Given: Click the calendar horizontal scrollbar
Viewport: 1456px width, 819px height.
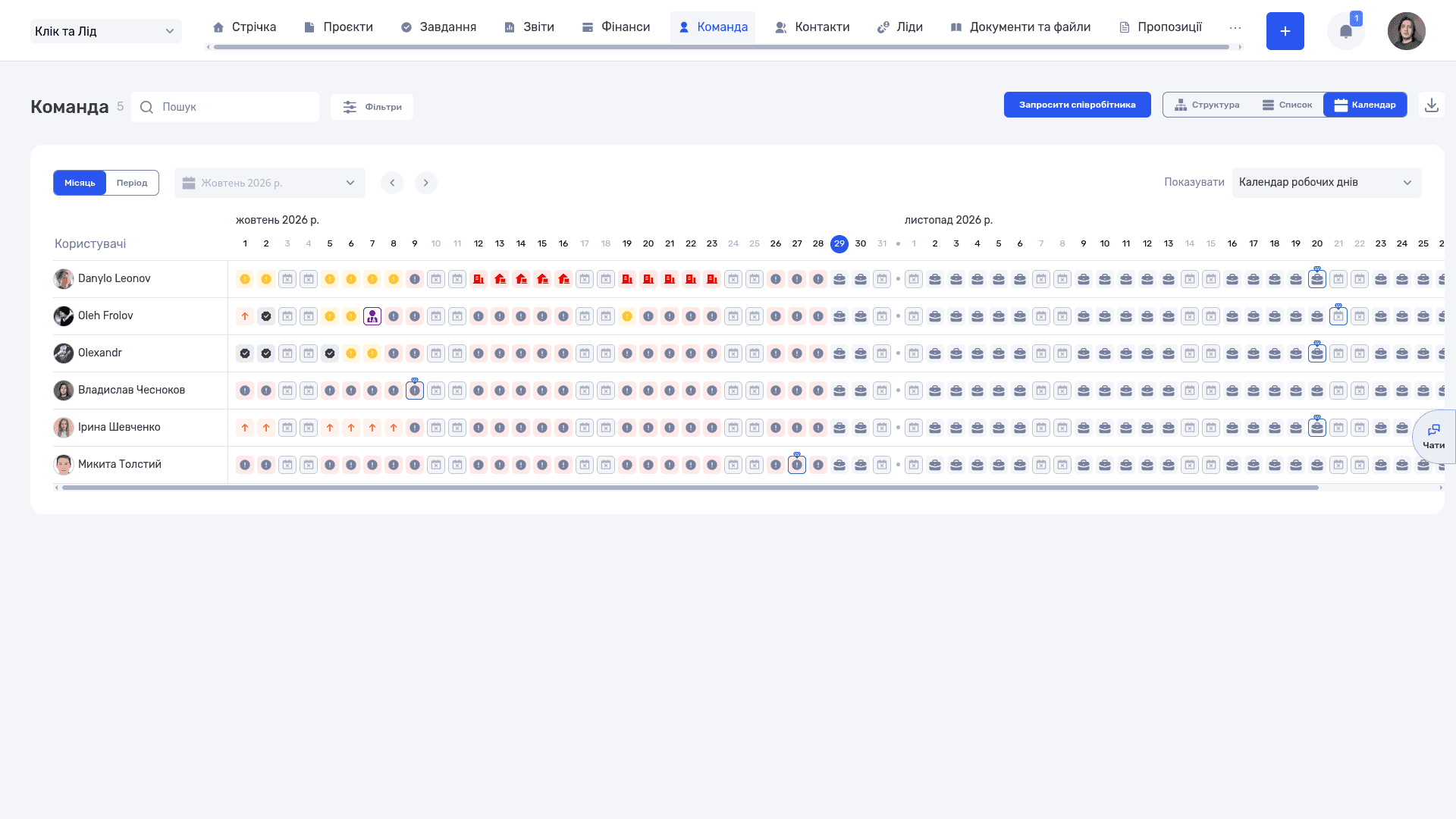Looking at the screenshot, I should [690, 488].
